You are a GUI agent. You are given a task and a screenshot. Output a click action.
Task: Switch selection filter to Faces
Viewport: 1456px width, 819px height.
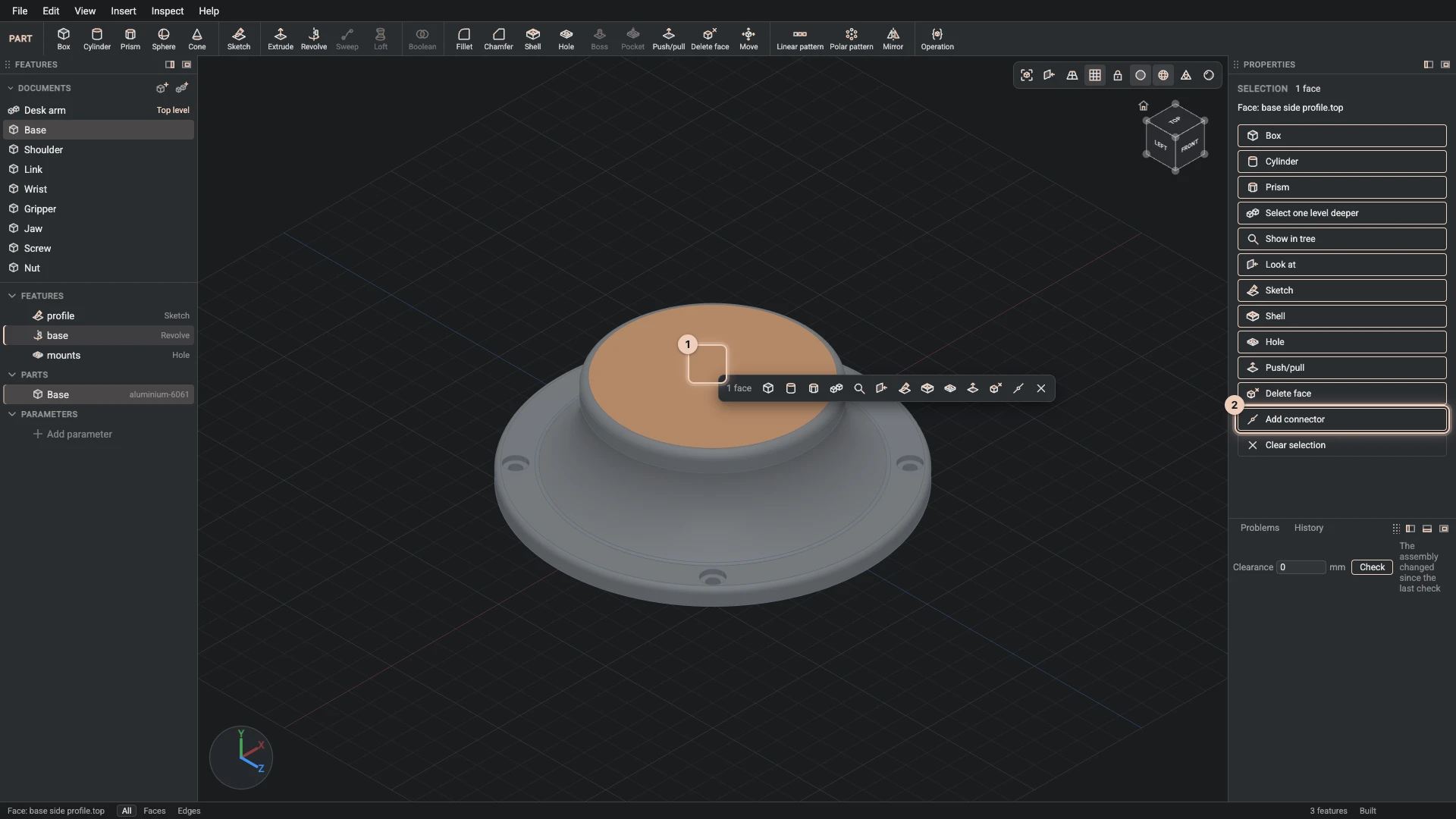[155, 811]
